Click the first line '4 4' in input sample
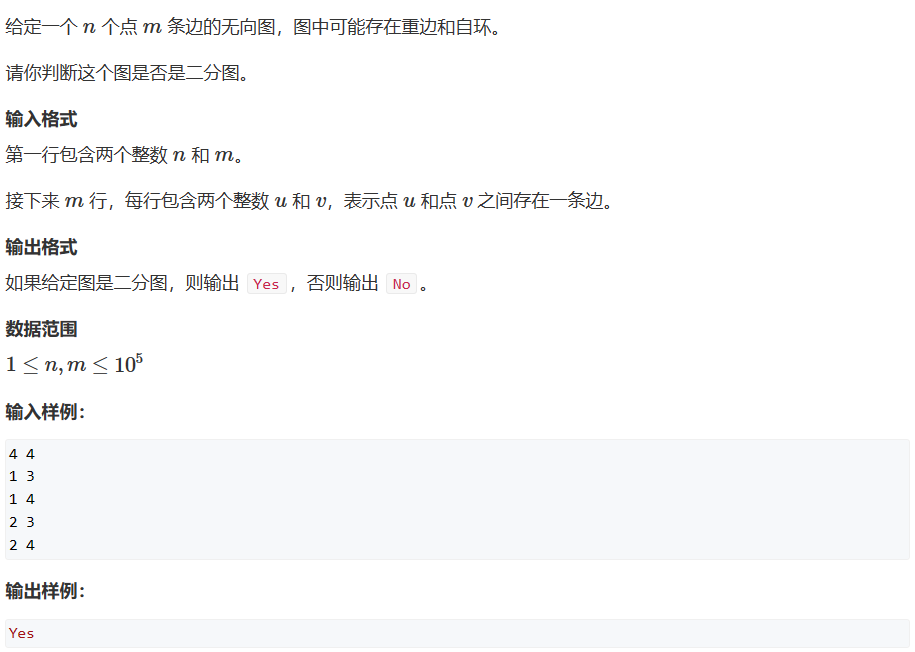The width and height of the screenshot is (915, 652). pyautogui.click(x=22, y=454)
